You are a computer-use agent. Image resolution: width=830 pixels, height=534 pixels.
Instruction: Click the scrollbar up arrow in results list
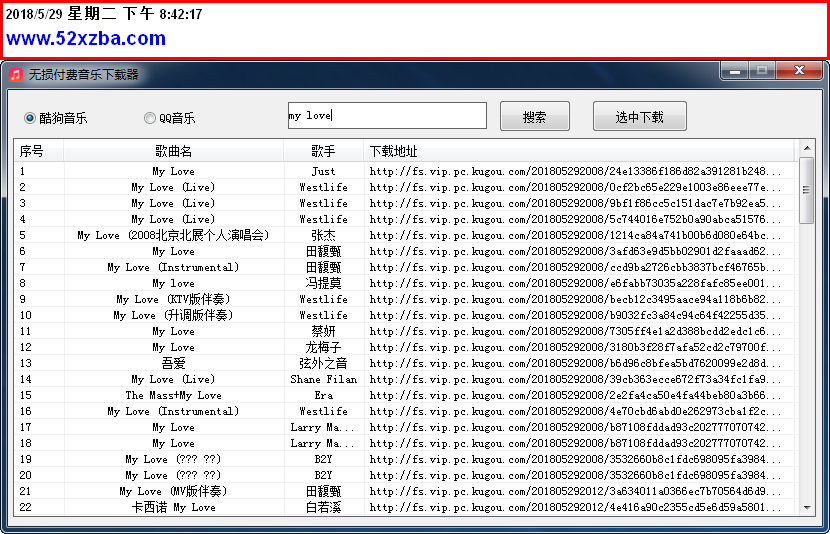click(x=806, y=150)
